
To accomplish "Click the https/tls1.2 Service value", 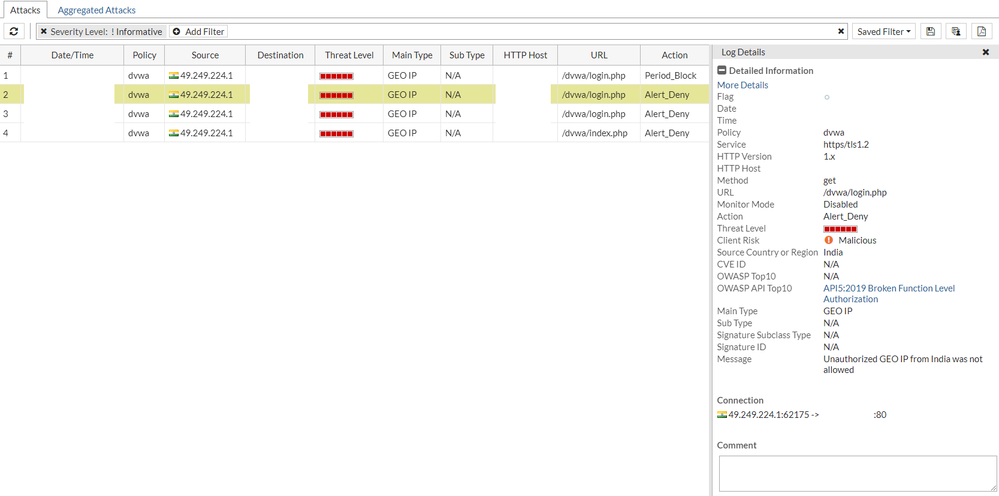I will pyautogui.click(x=846, y=145).
